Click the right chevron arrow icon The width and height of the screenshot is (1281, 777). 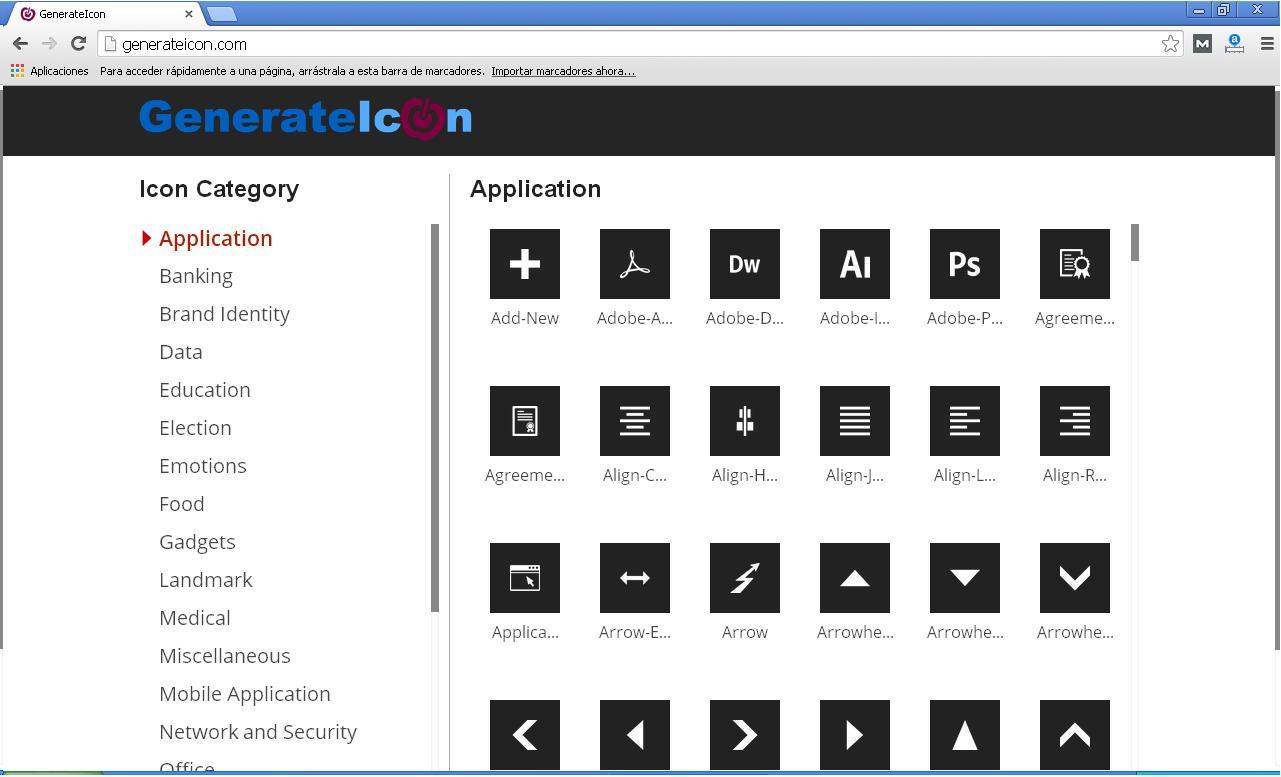point(745,735)
